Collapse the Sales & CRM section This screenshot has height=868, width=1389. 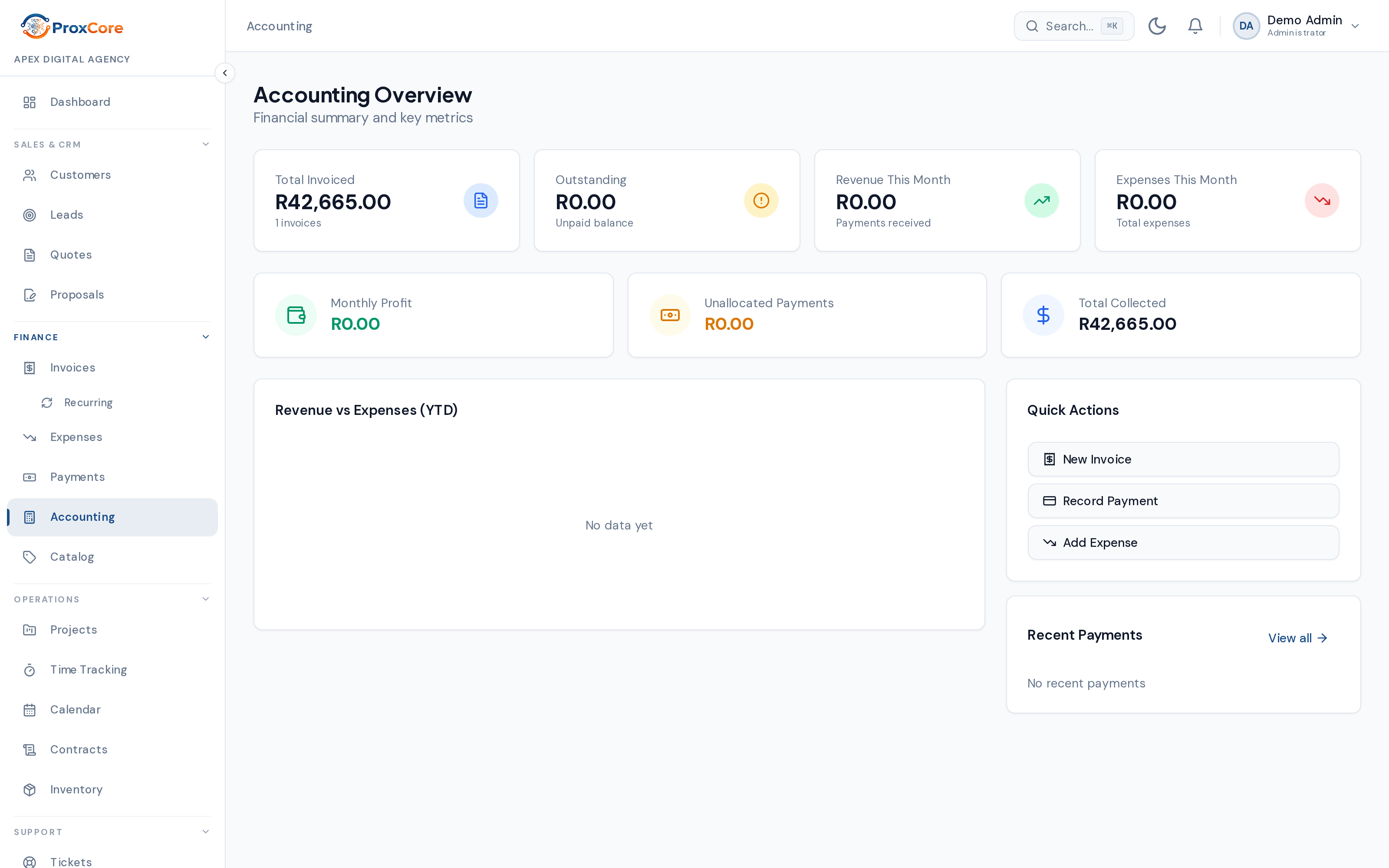pyautogui.click(x=112, y=145)
